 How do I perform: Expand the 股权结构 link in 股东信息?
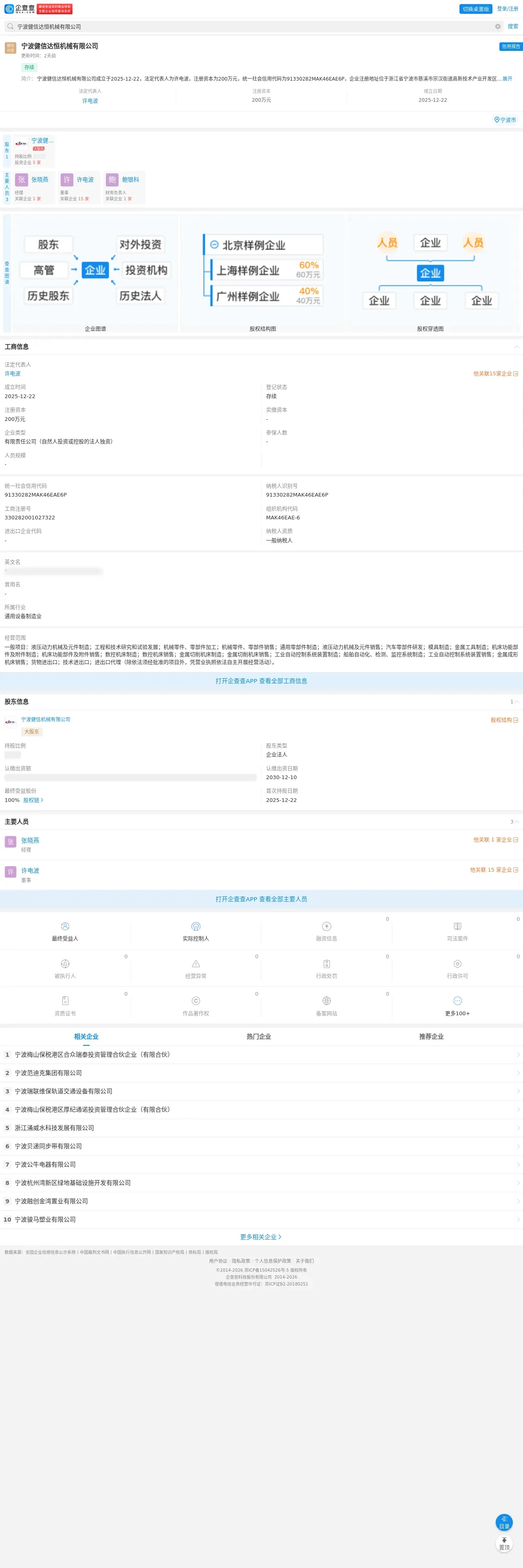505,720
